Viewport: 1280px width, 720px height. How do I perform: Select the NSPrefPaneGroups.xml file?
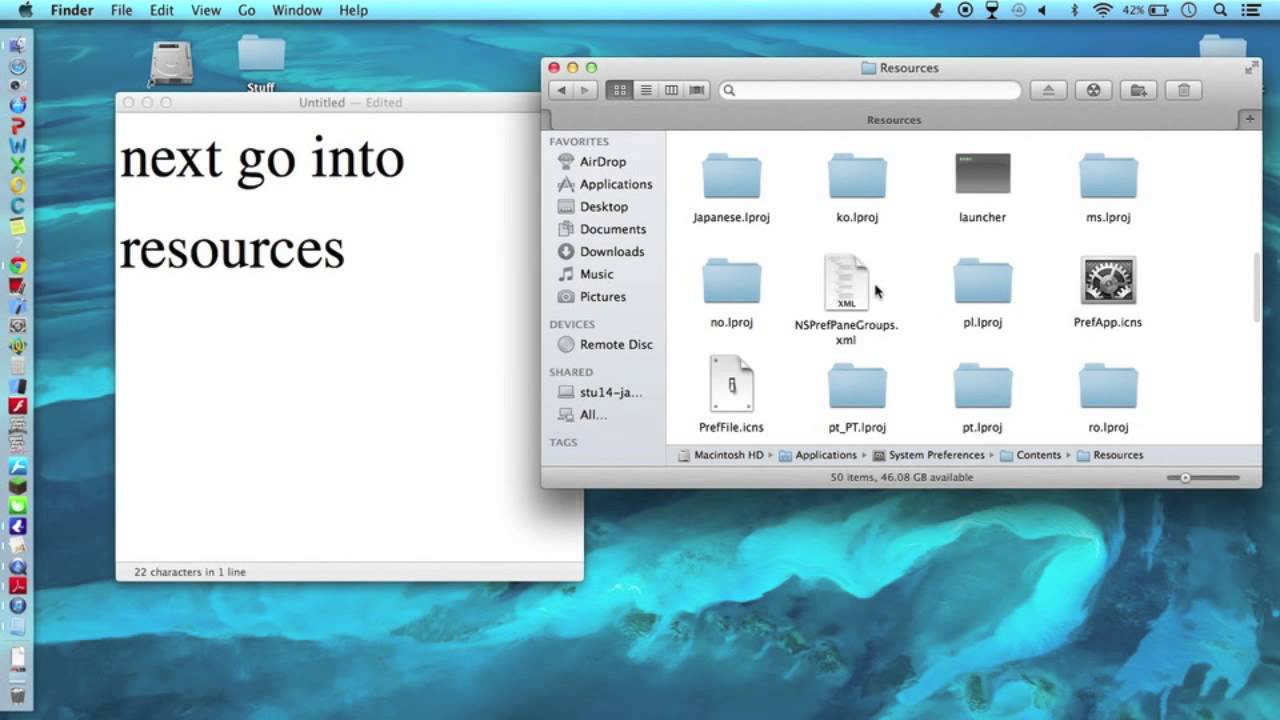tap(846, 300)
